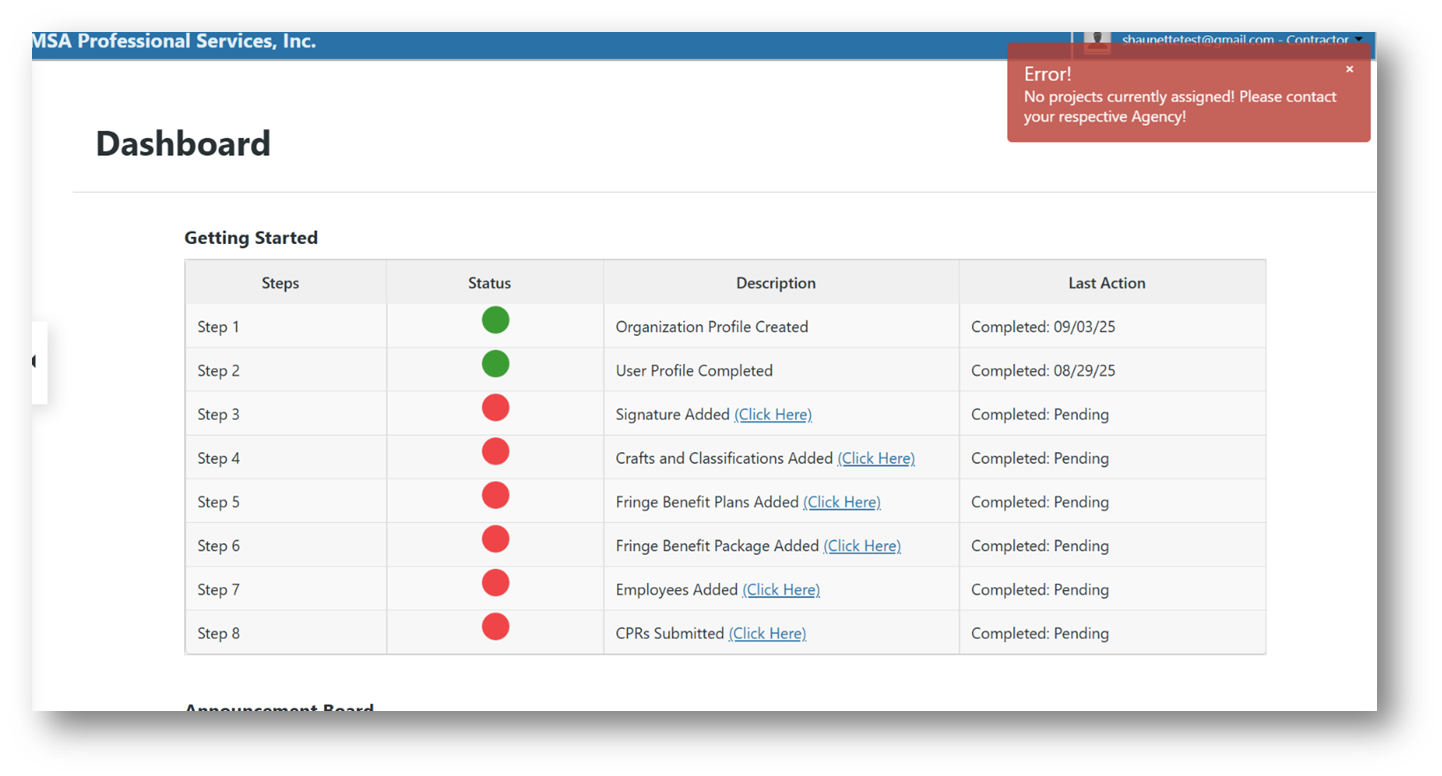Viewport: 1442px width, 776px height.
Task: Open the Fringe Benefit Package link
Action: (862, 545)
